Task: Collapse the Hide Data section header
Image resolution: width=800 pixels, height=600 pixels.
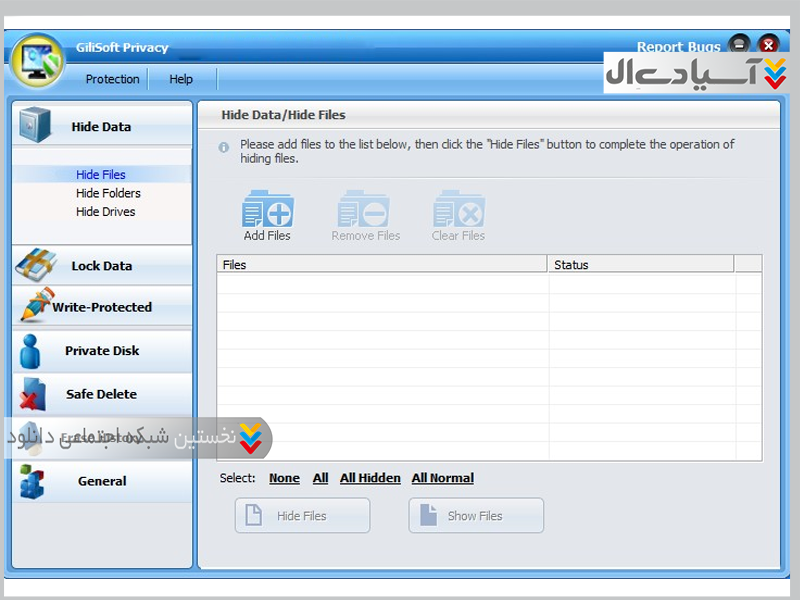Action: (101, 127)
